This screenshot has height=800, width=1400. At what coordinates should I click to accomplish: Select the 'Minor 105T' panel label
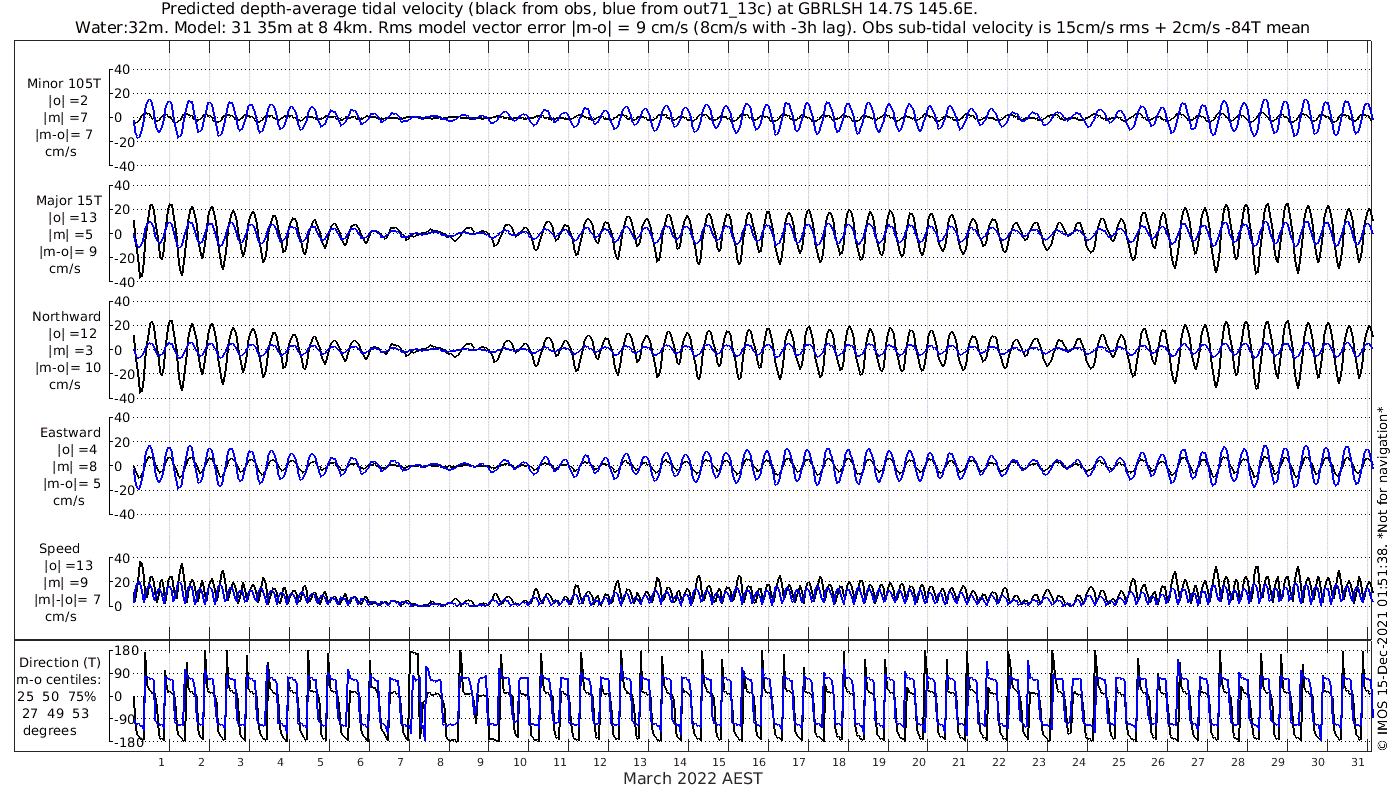(x=64, y=84)
